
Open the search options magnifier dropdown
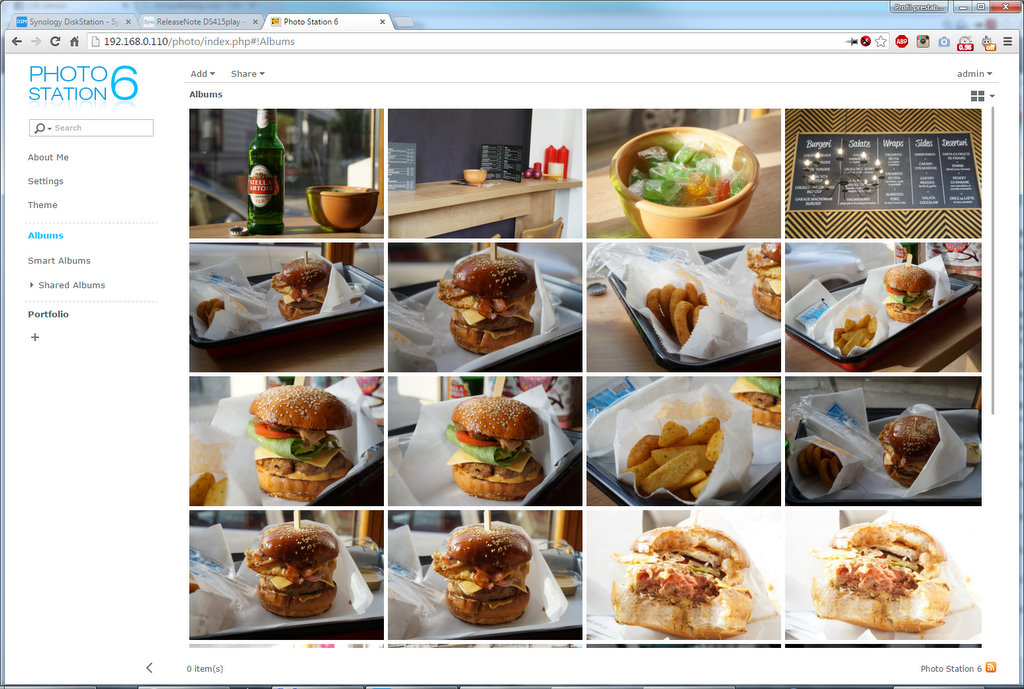point(42,128)
